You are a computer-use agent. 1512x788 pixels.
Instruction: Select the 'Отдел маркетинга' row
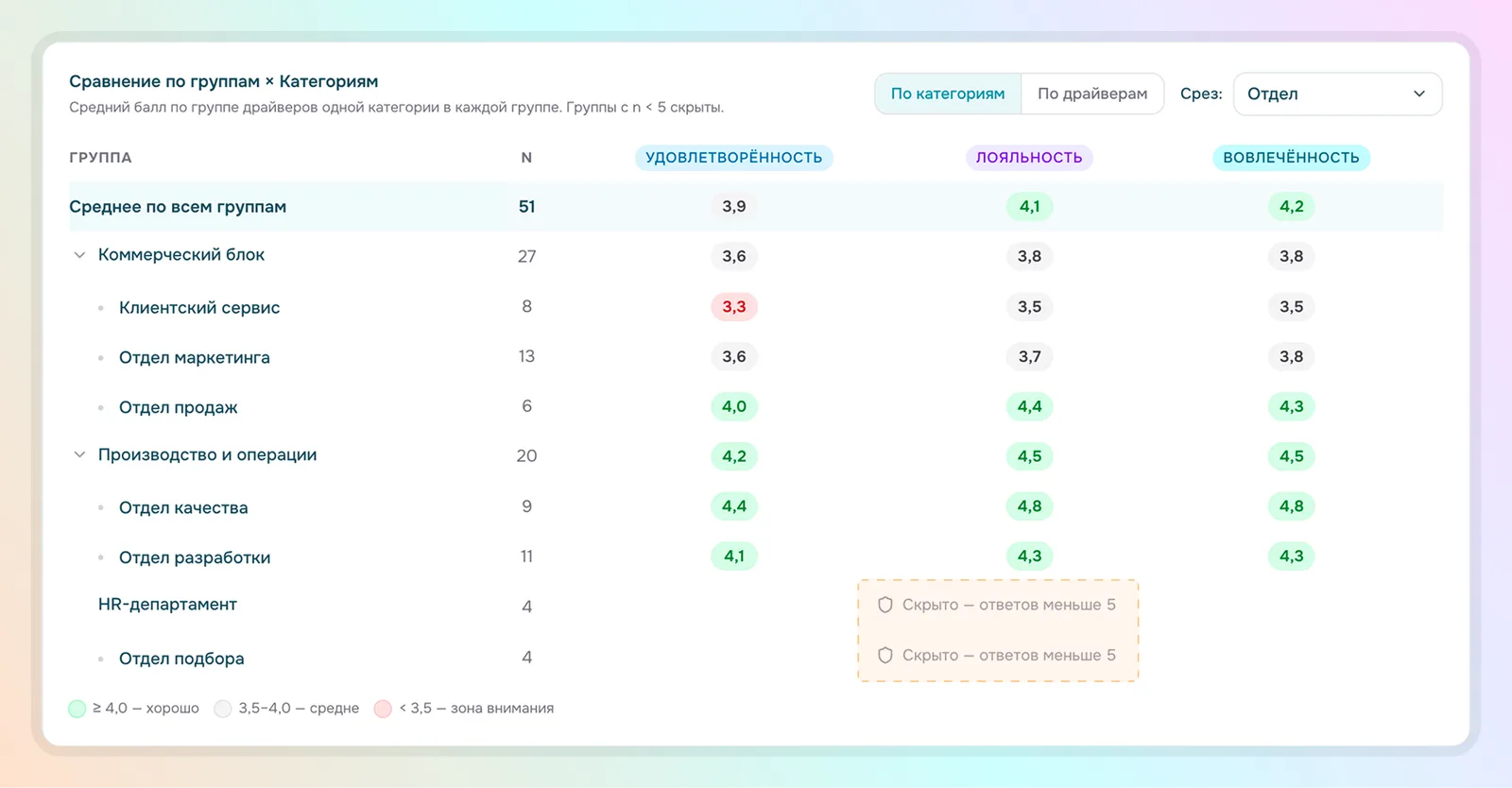[756, 357]
